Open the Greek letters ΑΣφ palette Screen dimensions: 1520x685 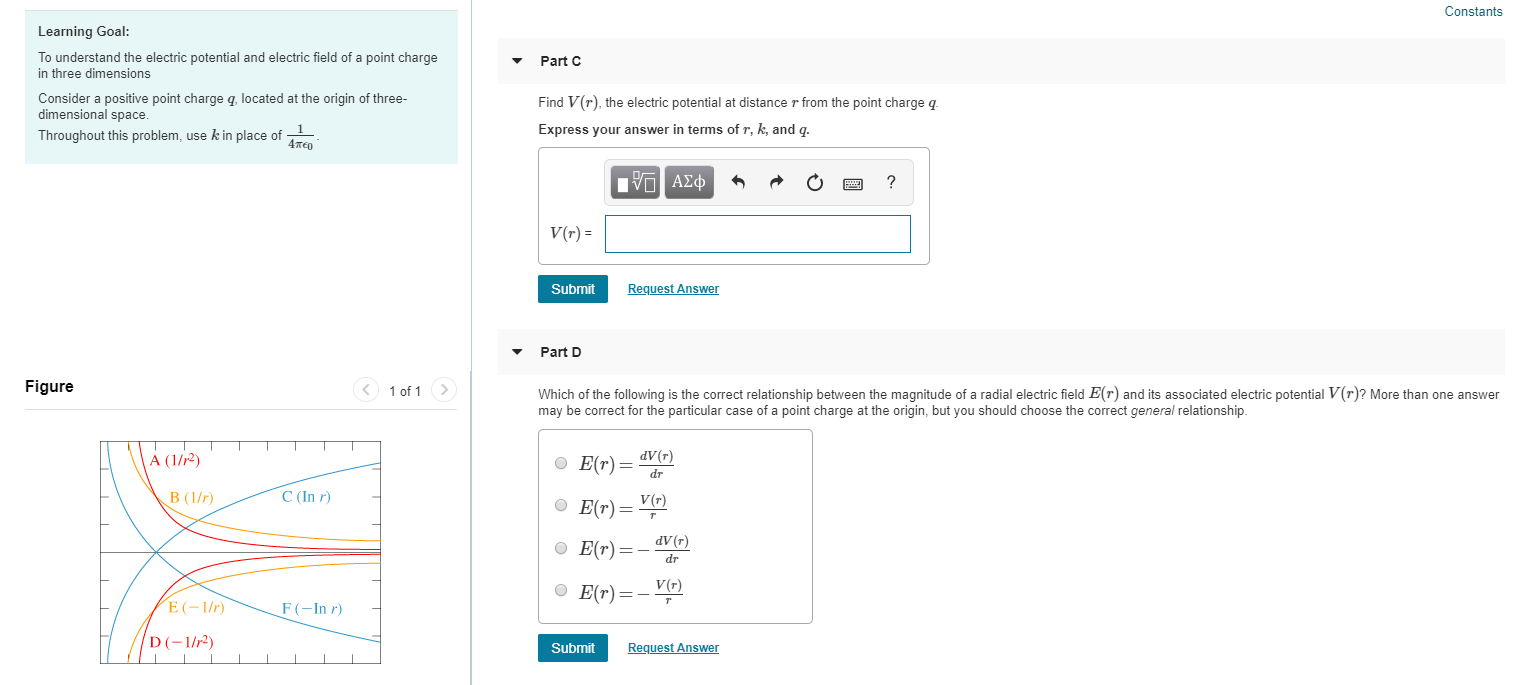tap(688, 182)
